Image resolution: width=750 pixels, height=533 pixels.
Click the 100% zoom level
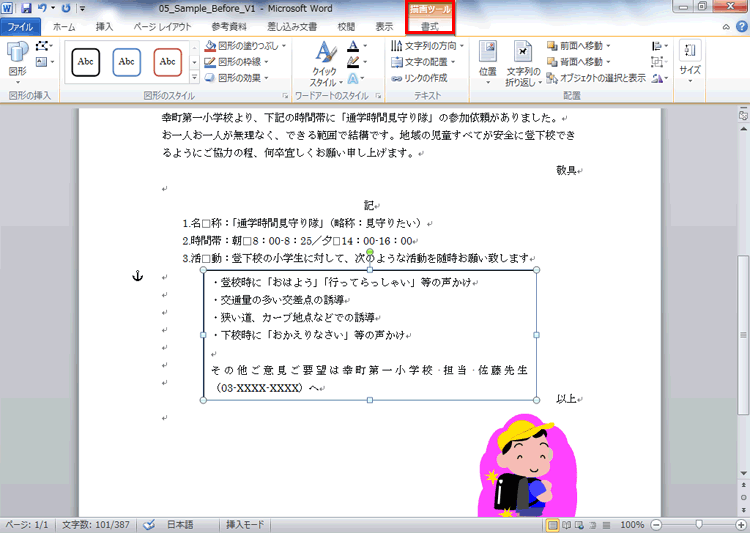point(631,525)
